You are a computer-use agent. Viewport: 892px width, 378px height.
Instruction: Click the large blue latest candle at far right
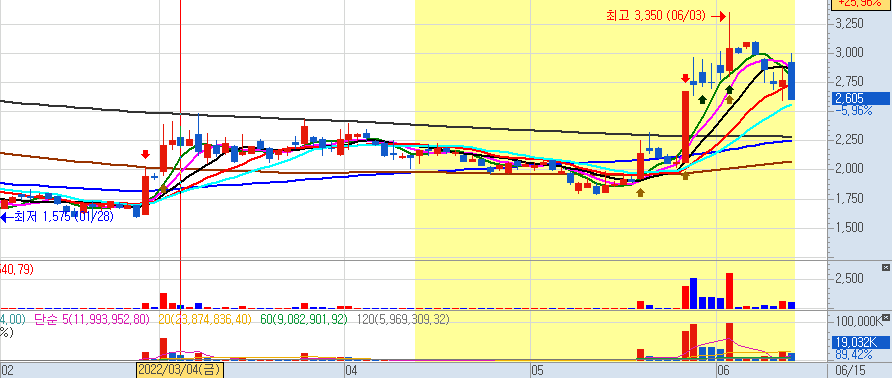tap(791, 80)
